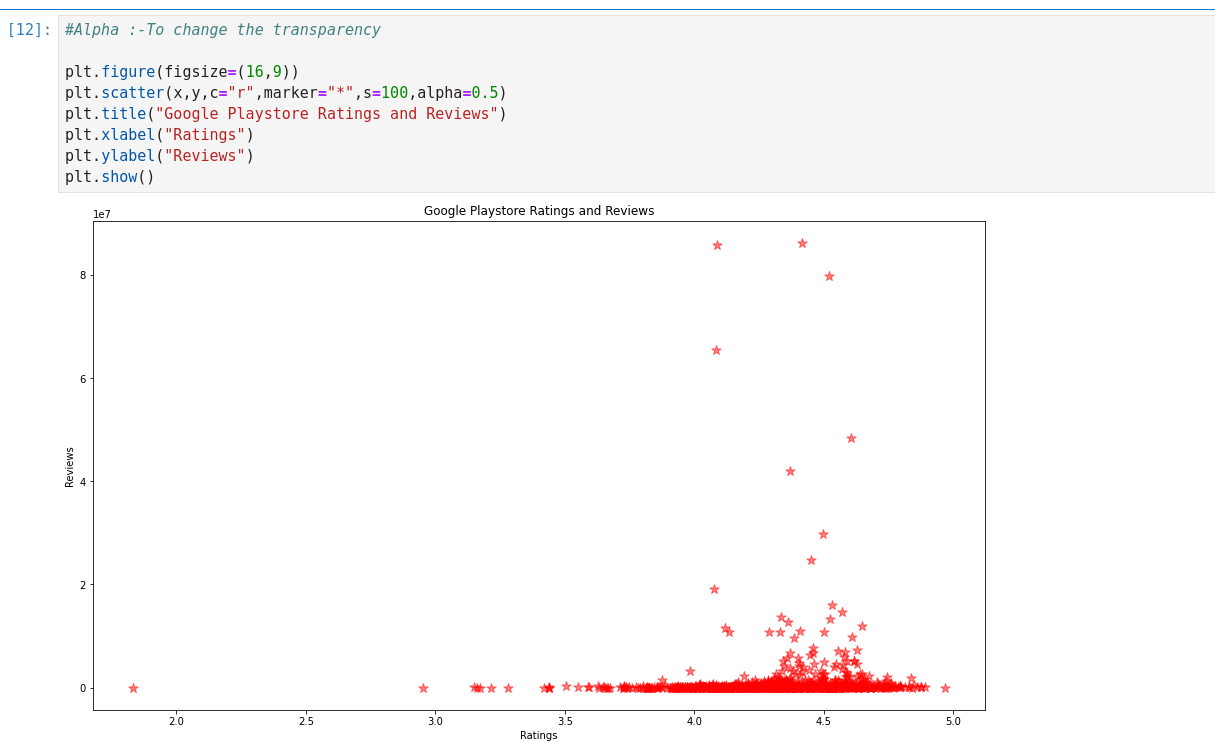Select the leftmost star point near rating 1.8
The width and height of the screenshot is (1215, 742).
[x=133, y=688]
